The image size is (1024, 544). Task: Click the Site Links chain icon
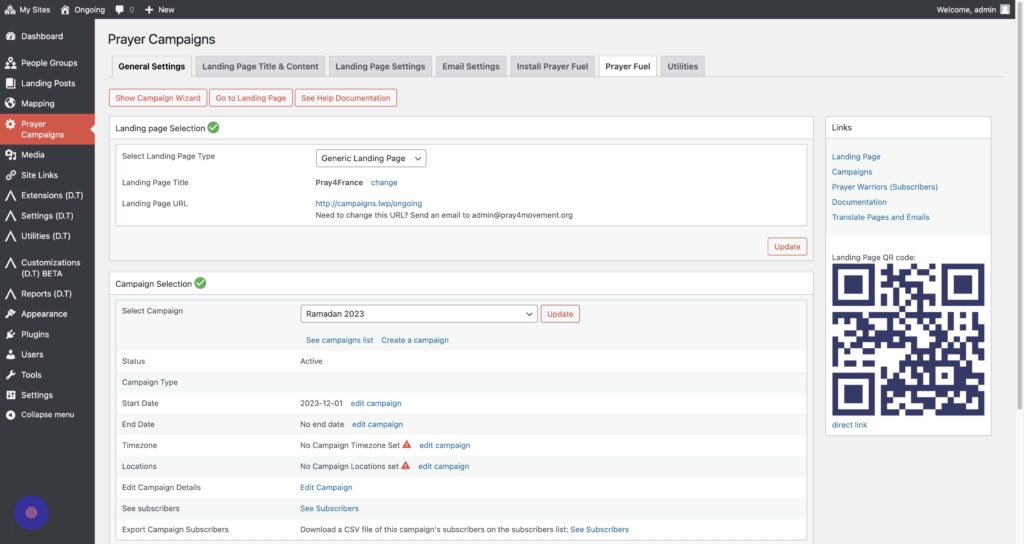coord(10,176)
